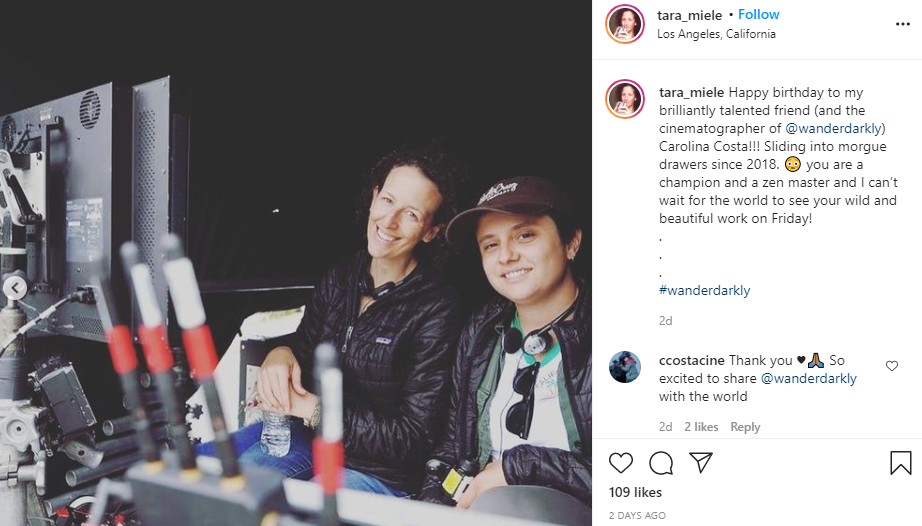Image resolution: width=922 pixels, height=526 pixels.
Task: Open ccostacine's profile avatar
Action: click(x=625, y=367)
